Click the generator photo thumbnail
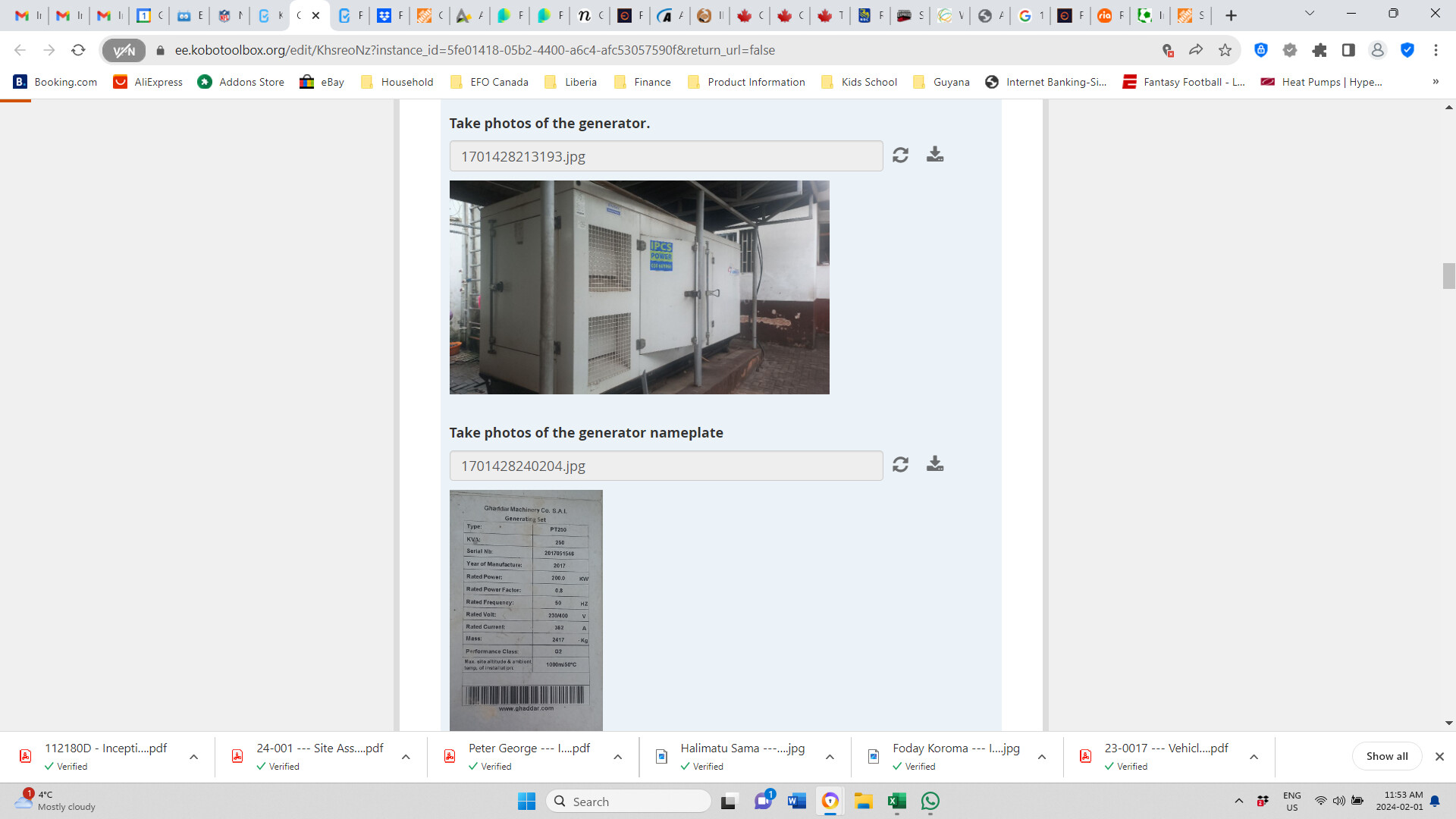The height and width of the screenshot is (819, 1456). tap(639, 287)
